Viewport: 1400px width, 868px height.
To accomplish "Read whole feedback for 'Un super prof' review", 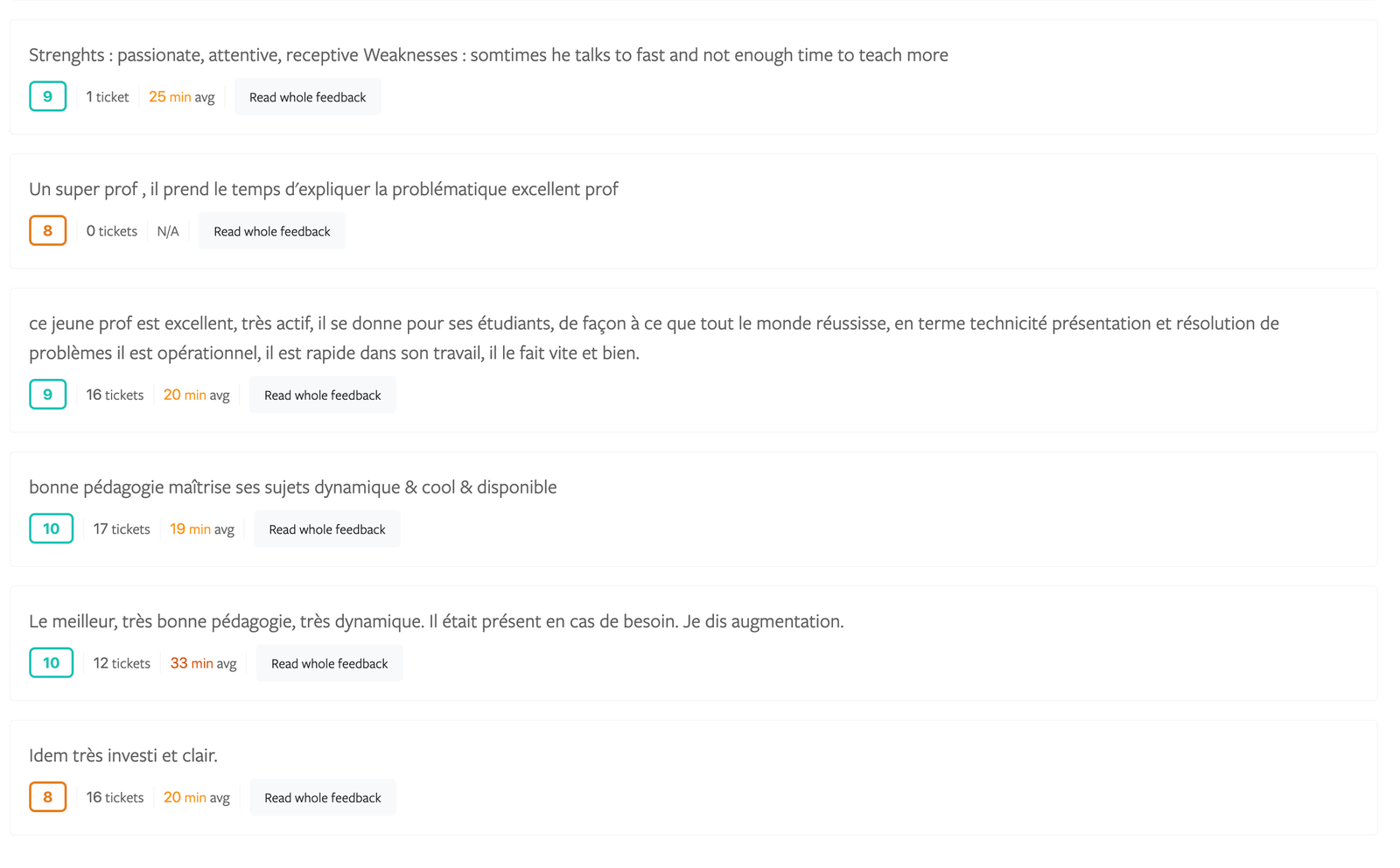I will (271, 232).
